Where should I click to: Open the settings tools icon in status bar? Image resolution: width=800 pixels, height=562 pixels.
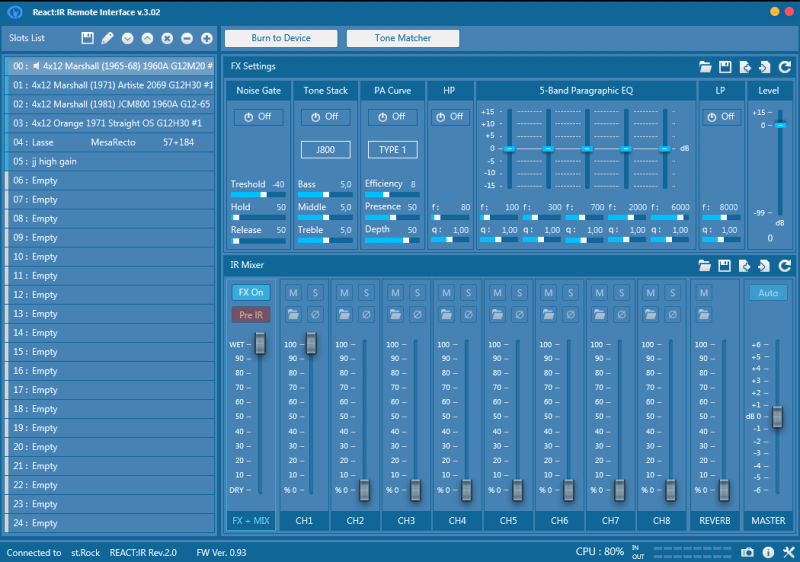coord(787,552)
